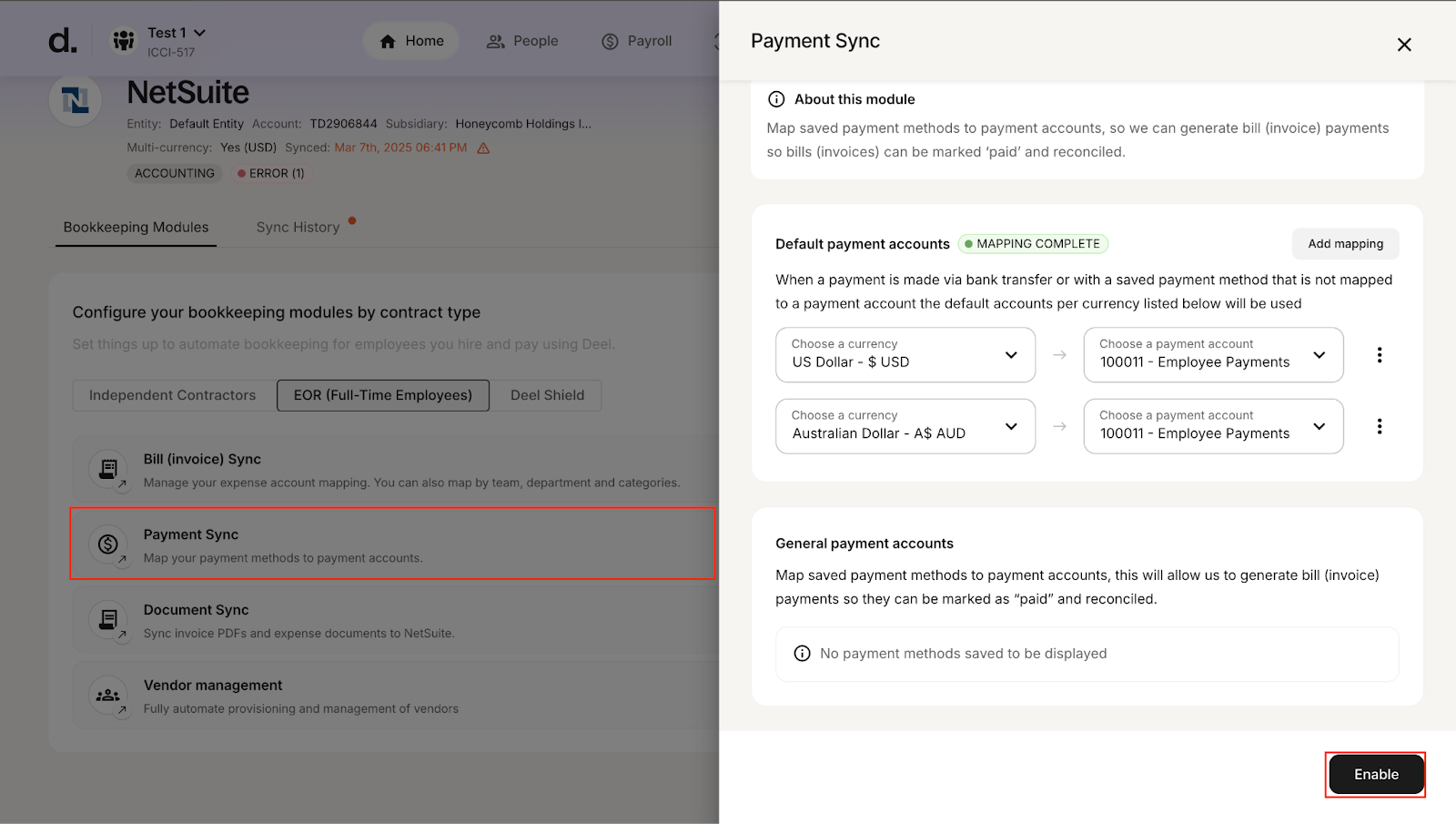Click the Enable button

point(1376,775)
